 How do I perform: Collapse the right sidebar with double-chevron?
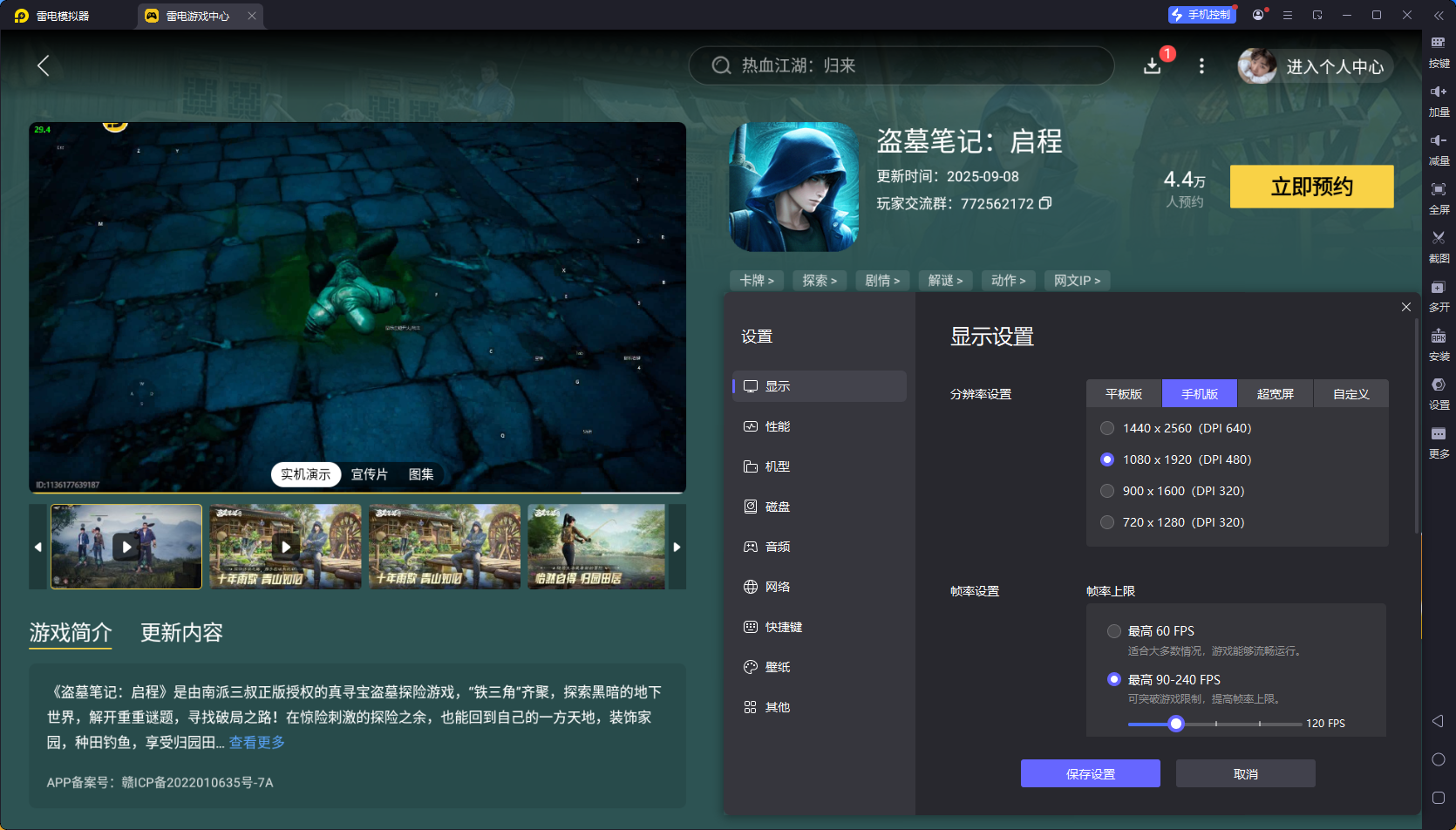pyautogui.click(x=1439, y=16)
